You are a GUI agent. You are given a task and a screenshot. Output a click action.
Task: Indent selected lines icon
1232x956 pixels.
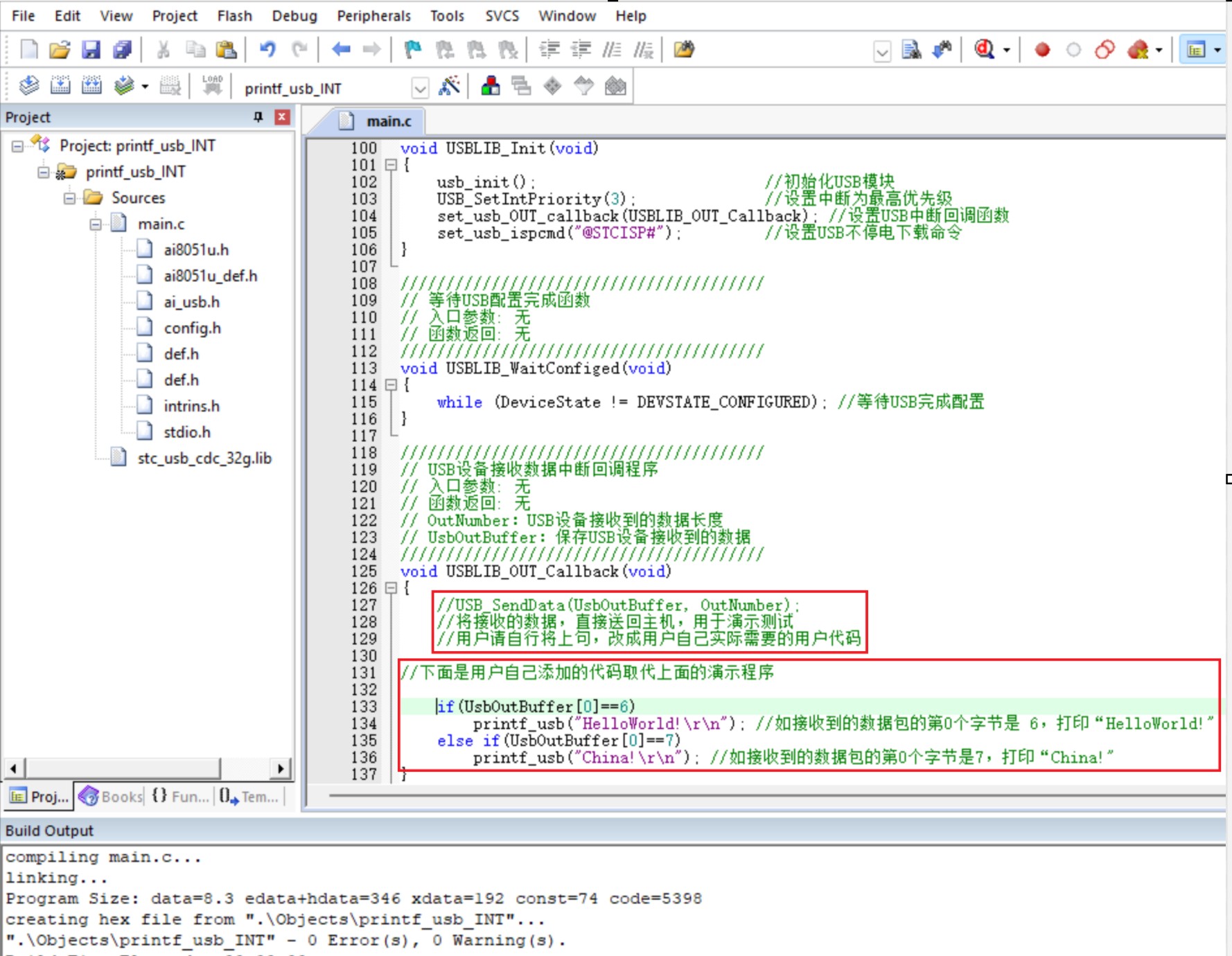[549, 50]
